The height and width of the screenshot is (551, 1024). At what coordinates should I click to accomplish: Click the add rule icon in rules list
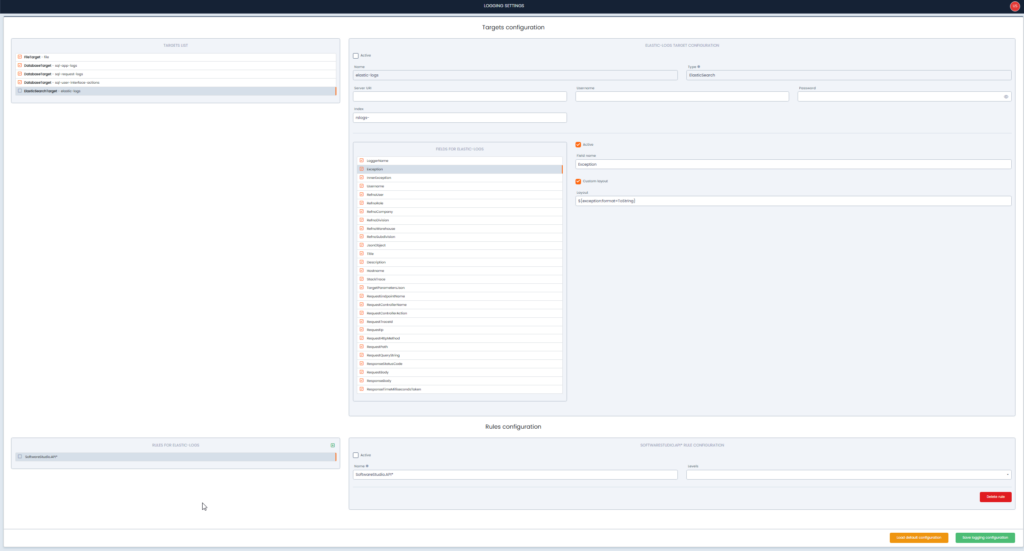click(332, 445)
